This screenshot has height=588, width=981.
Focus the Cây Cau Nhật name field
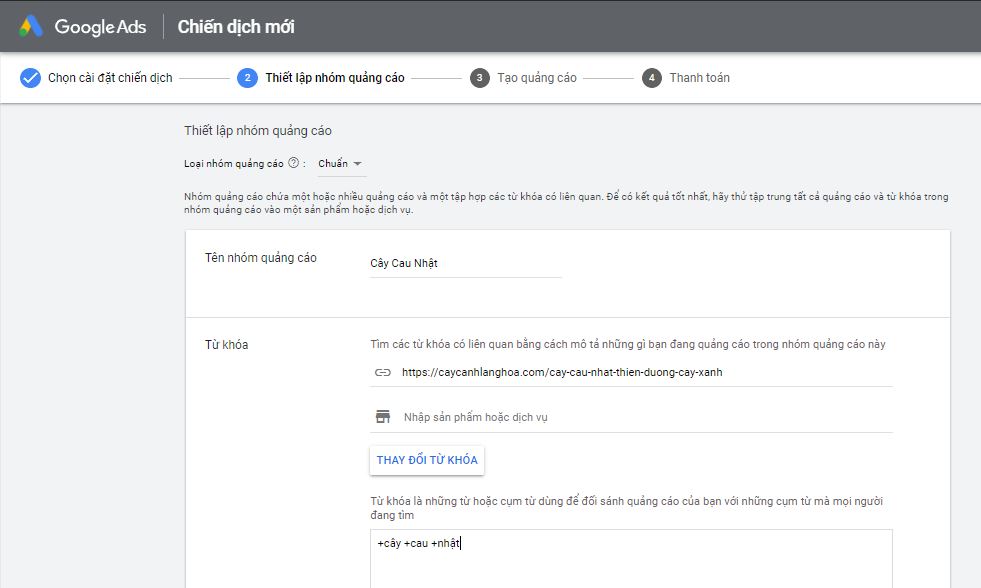(465, 264)
